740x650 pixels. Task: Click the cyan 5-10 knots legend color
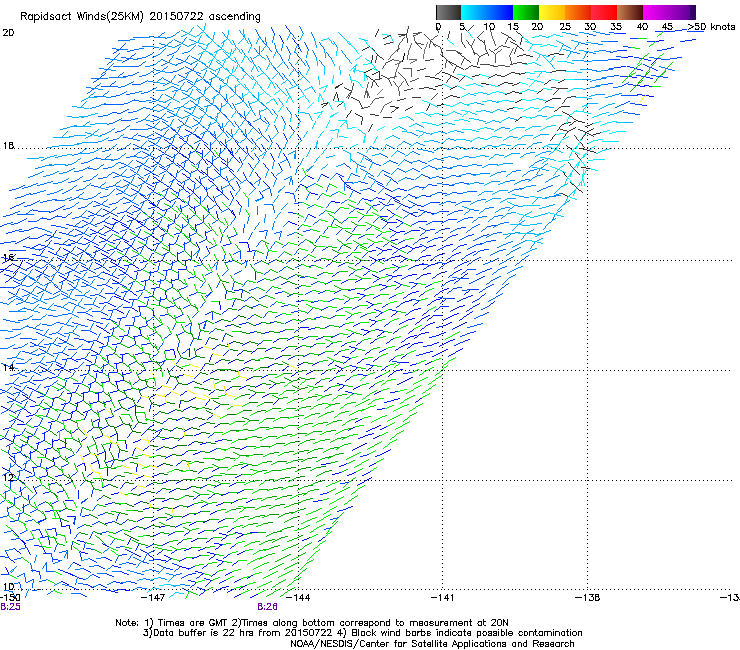coord(474,12)
